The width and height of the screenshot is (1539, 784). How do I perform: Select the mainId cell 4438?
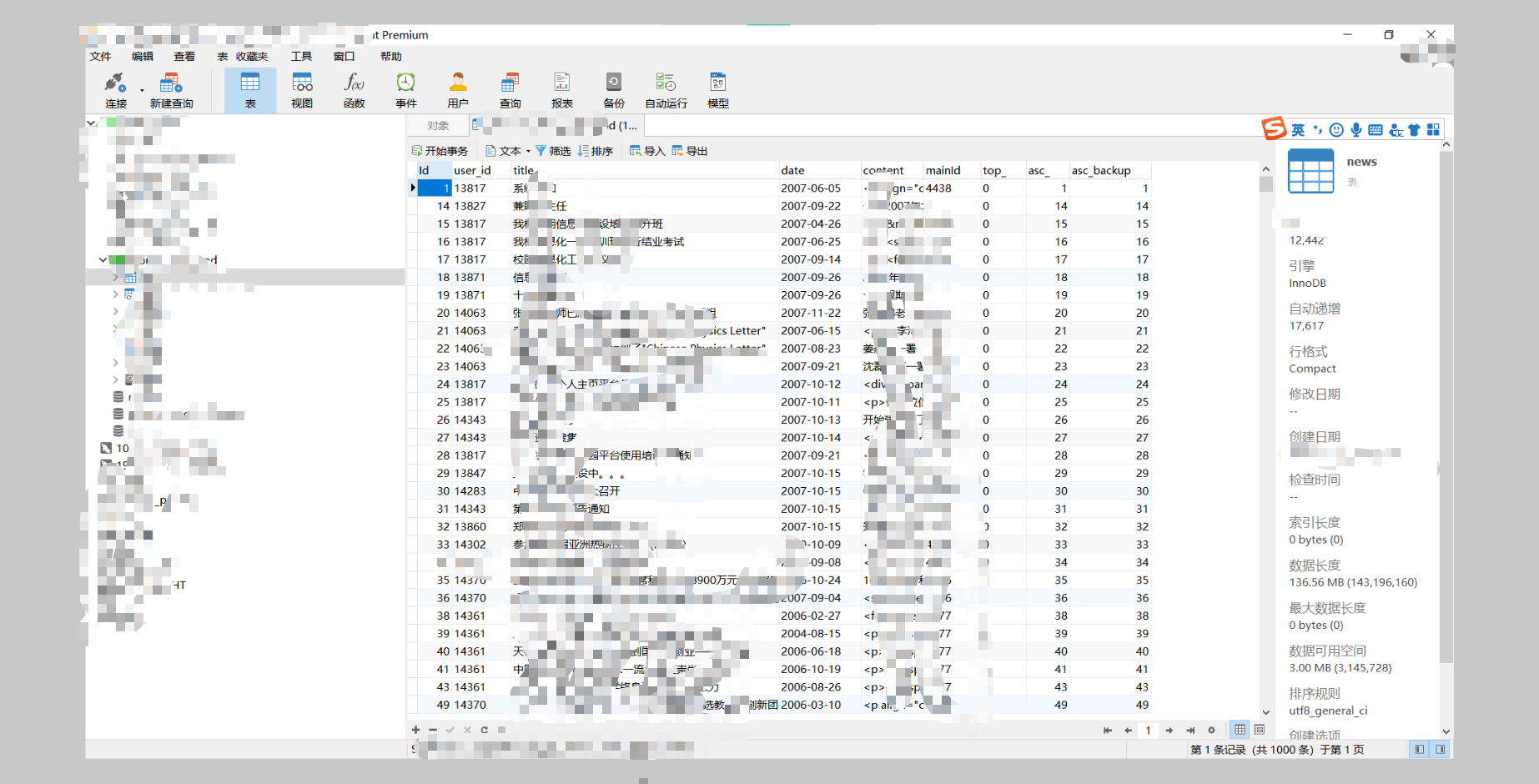951,188
